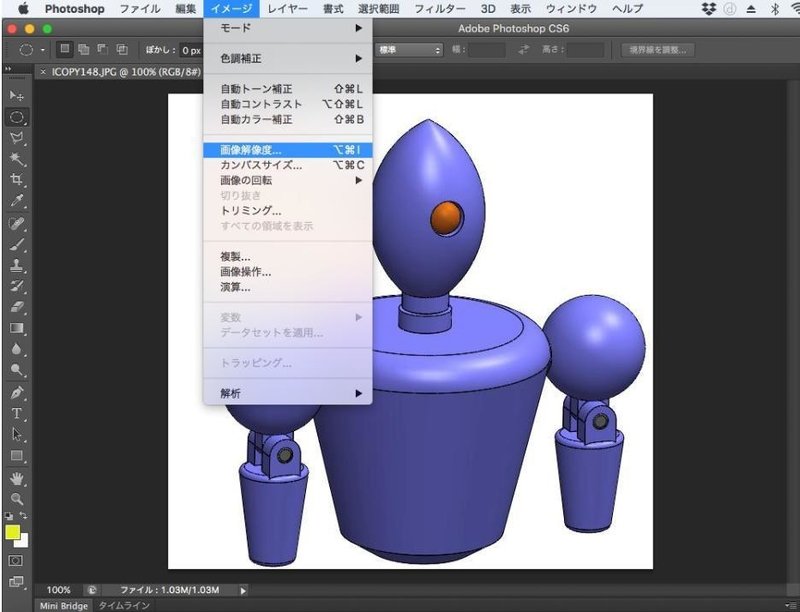Choose 画像操作... menu item
Screen dimensions: 800x612
288,272
